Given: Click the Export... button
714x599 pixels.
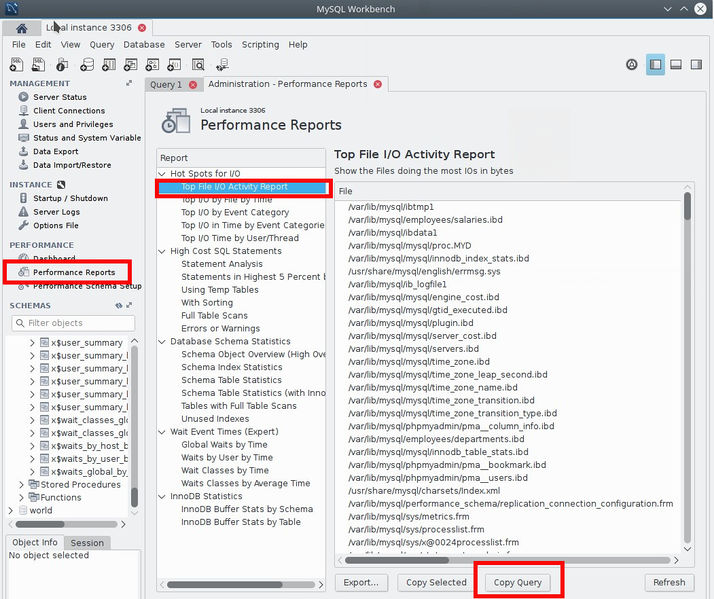Looking at the screenshot, I should 361,583.
